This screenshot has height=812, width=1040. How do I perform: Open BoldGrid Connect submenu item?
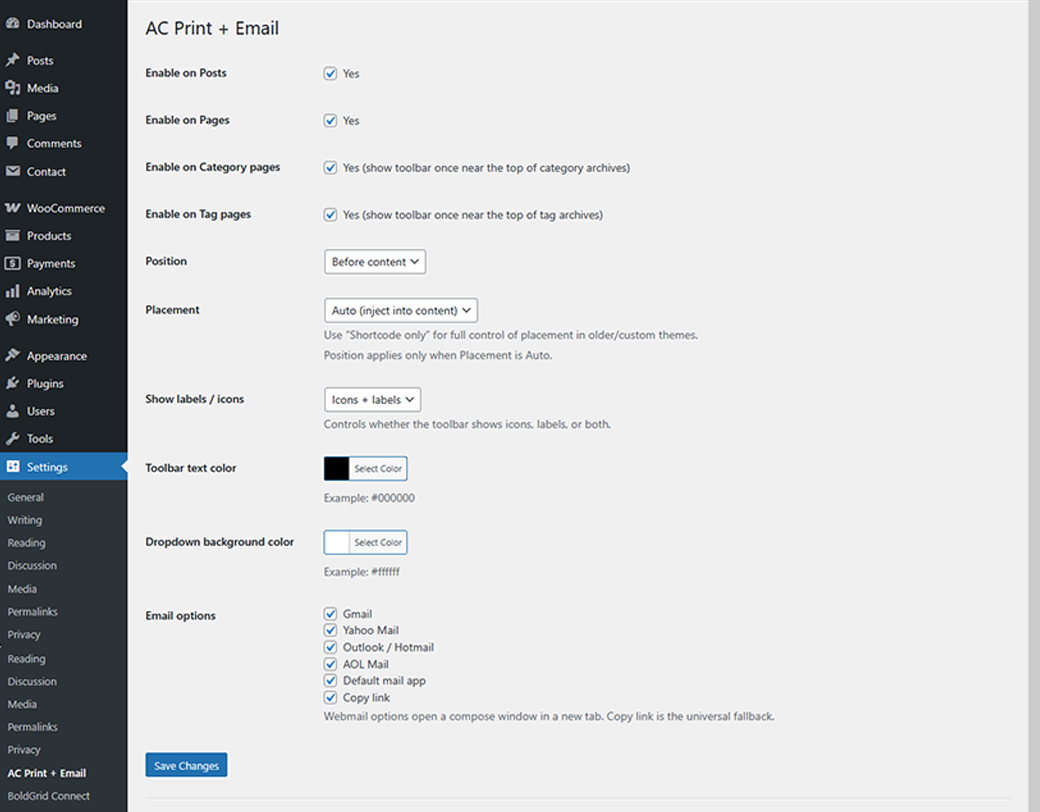[x=48, y=796]
